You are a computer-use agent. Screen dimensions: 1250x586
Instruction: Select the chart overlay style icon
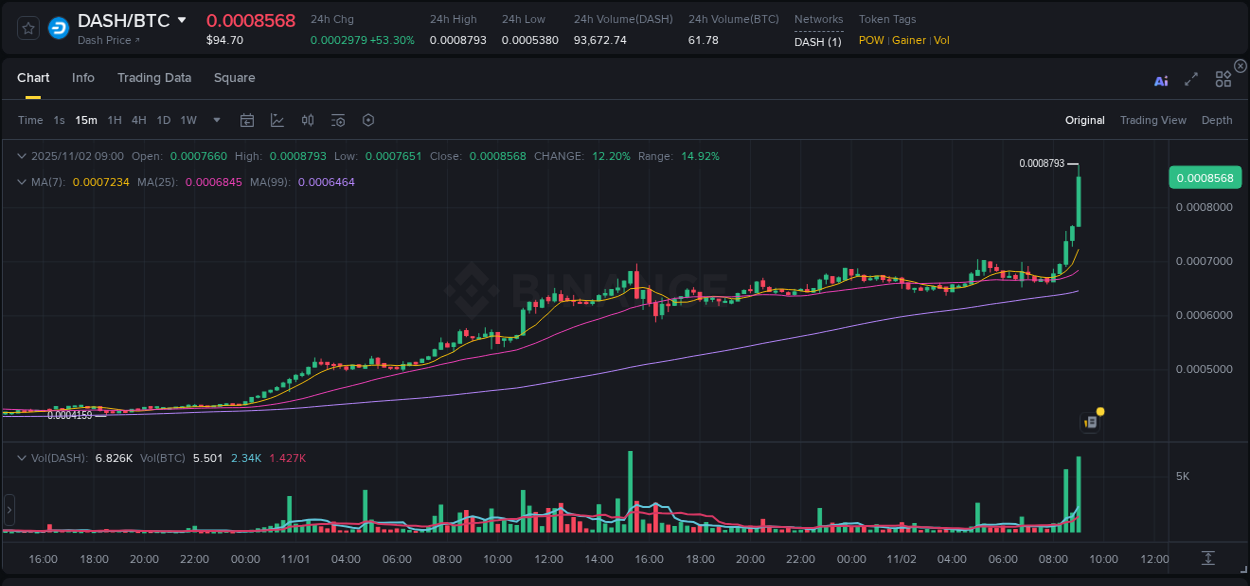pos(275,120)
